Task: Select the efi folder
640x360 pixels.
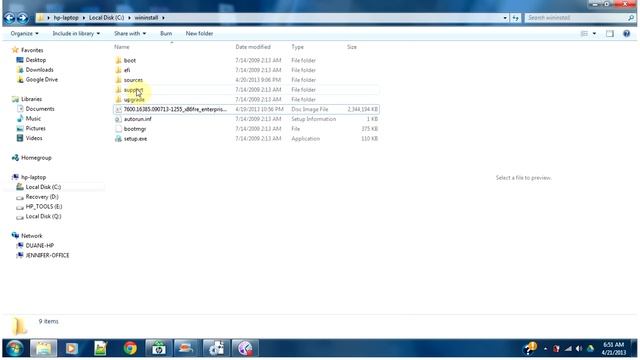Action: (127, 70)
